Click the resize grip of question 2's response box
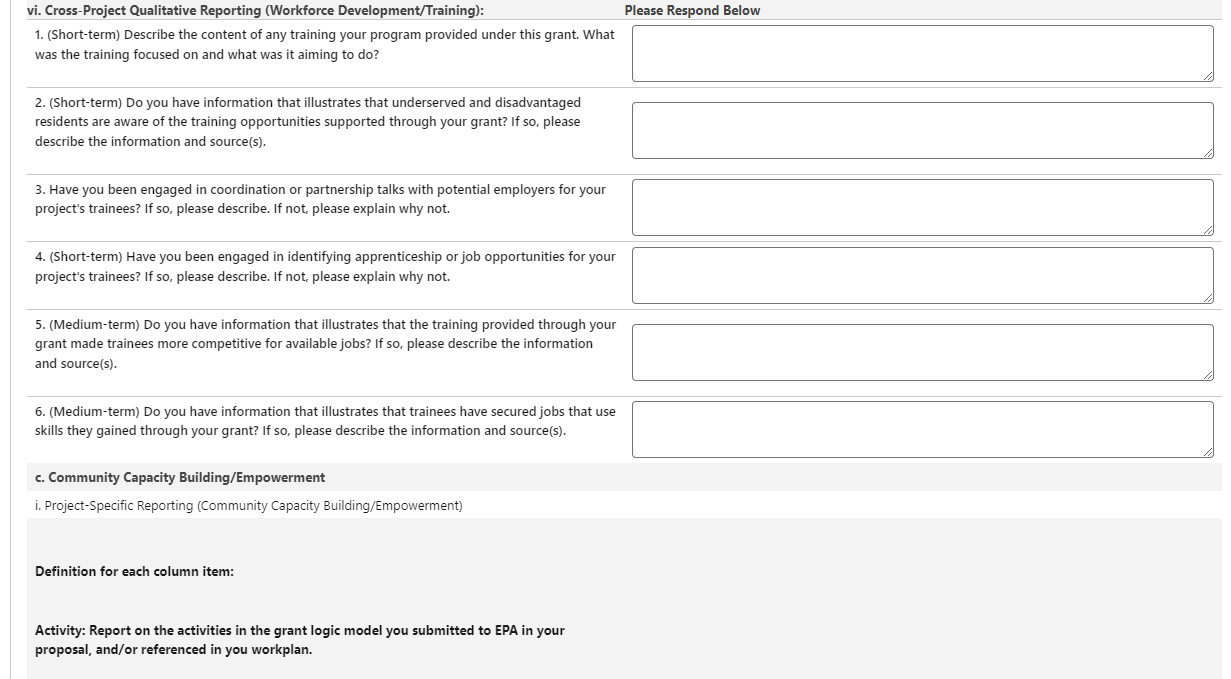1231x679 pixels. pyautogui.click(x=1208, y=153)
